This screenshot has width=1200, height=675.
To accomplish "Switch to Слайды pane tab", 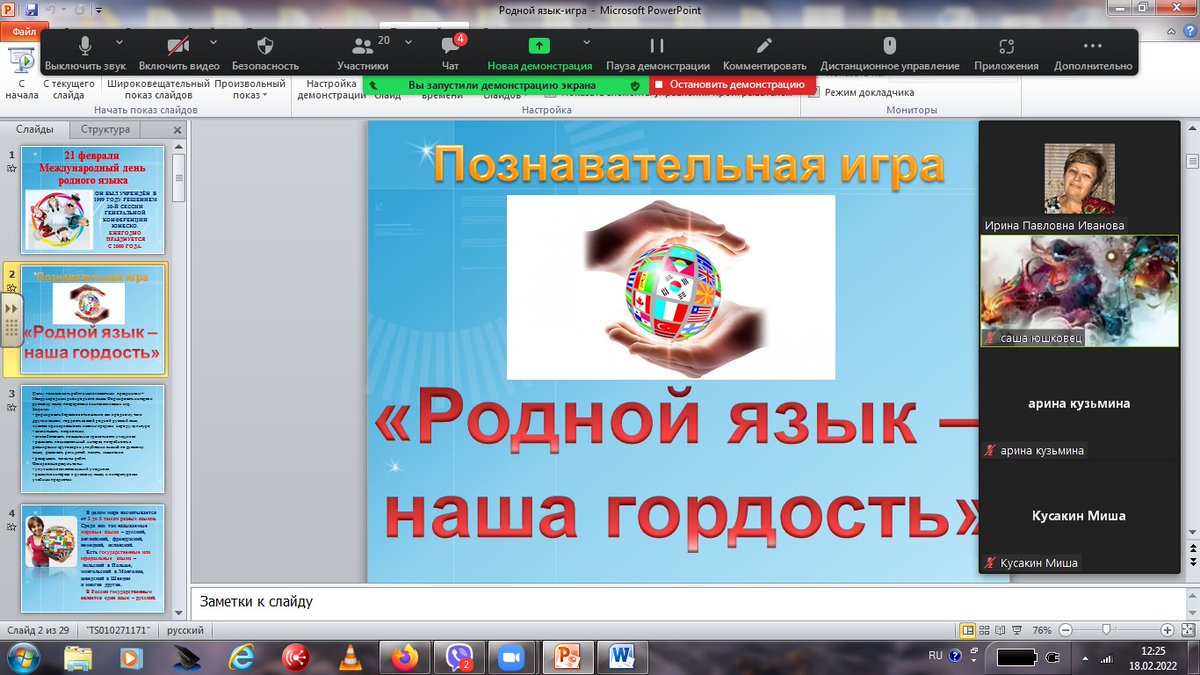I will click(35, 129).
